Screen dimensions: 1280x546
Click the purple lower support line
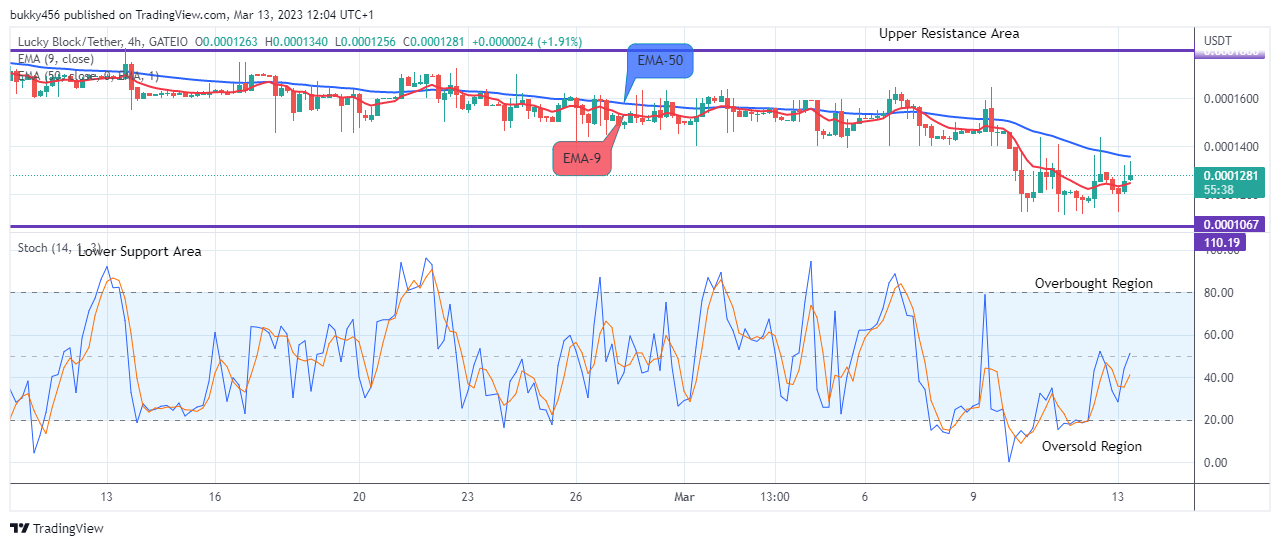tap(600, 226)
